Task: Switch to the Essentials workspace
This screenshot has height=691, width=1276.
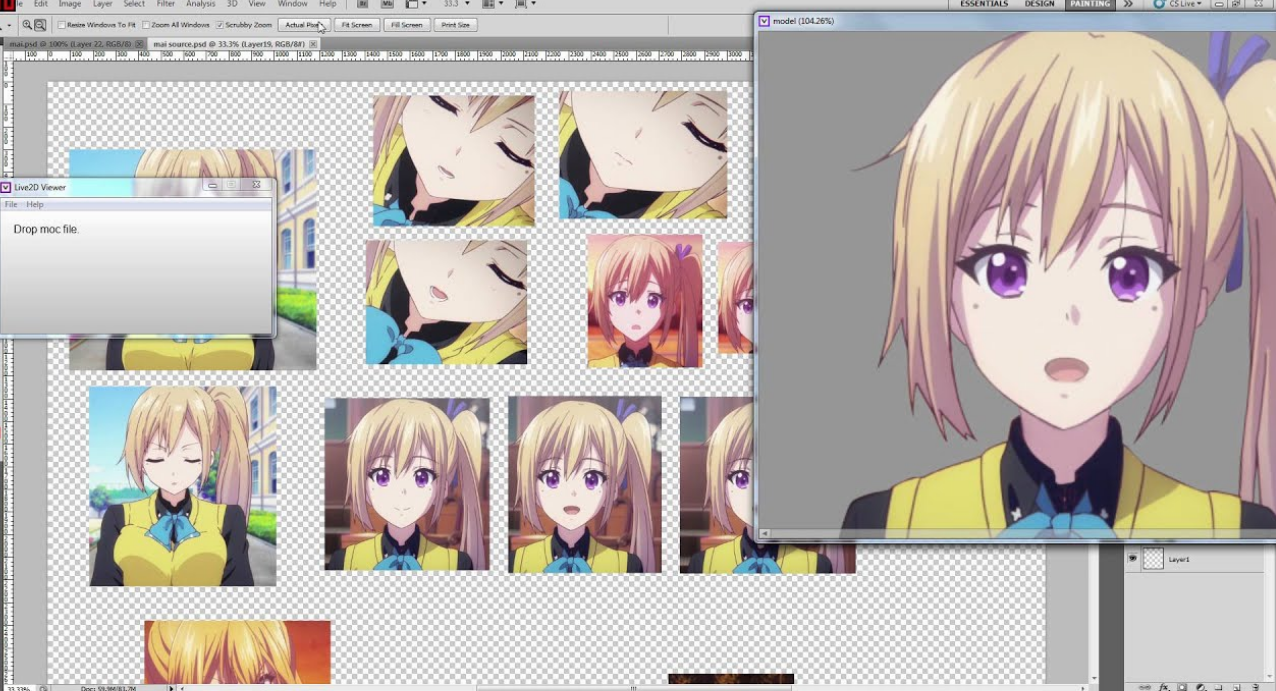Action: tap(984, 4)
